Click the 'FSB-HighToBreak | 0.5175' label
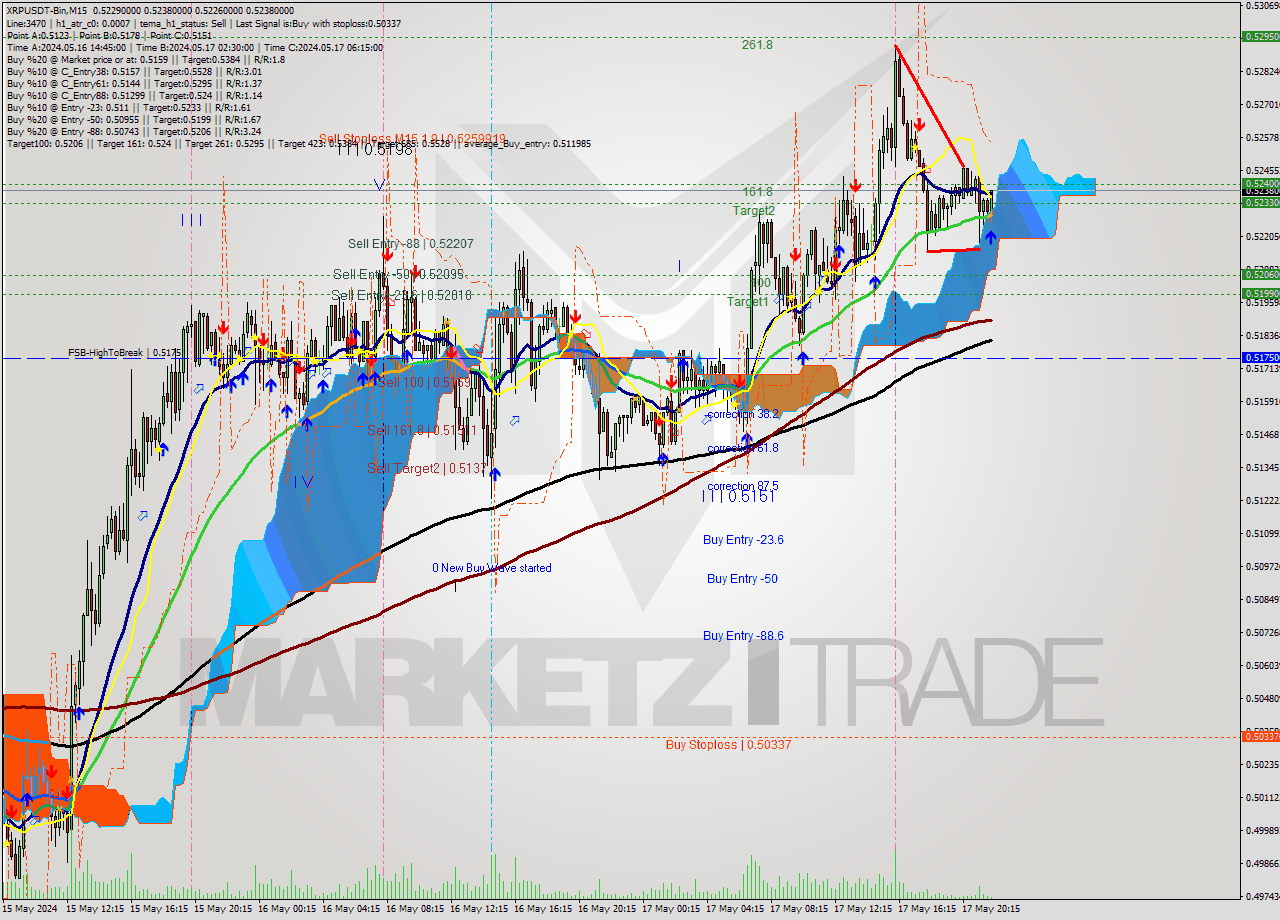The image size is (1280, 920). [125, 353]
